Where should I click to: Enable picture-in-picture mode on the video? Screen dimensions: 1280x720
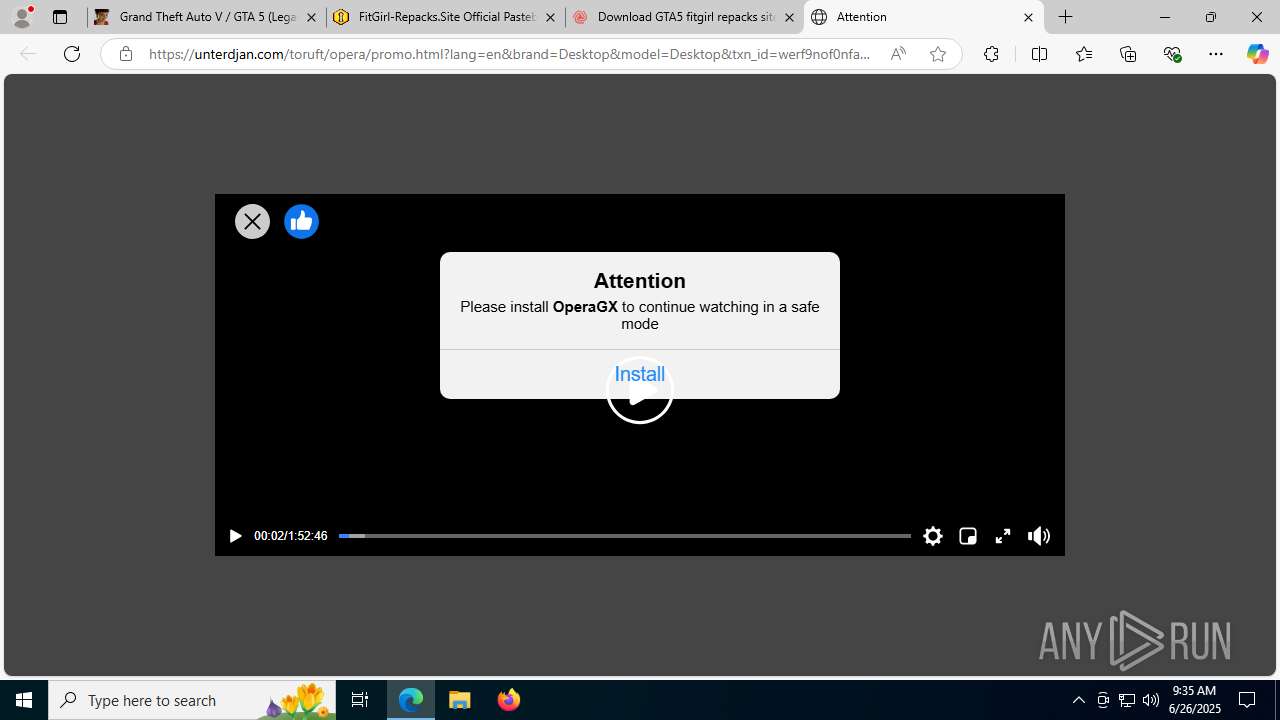point(968,536)
